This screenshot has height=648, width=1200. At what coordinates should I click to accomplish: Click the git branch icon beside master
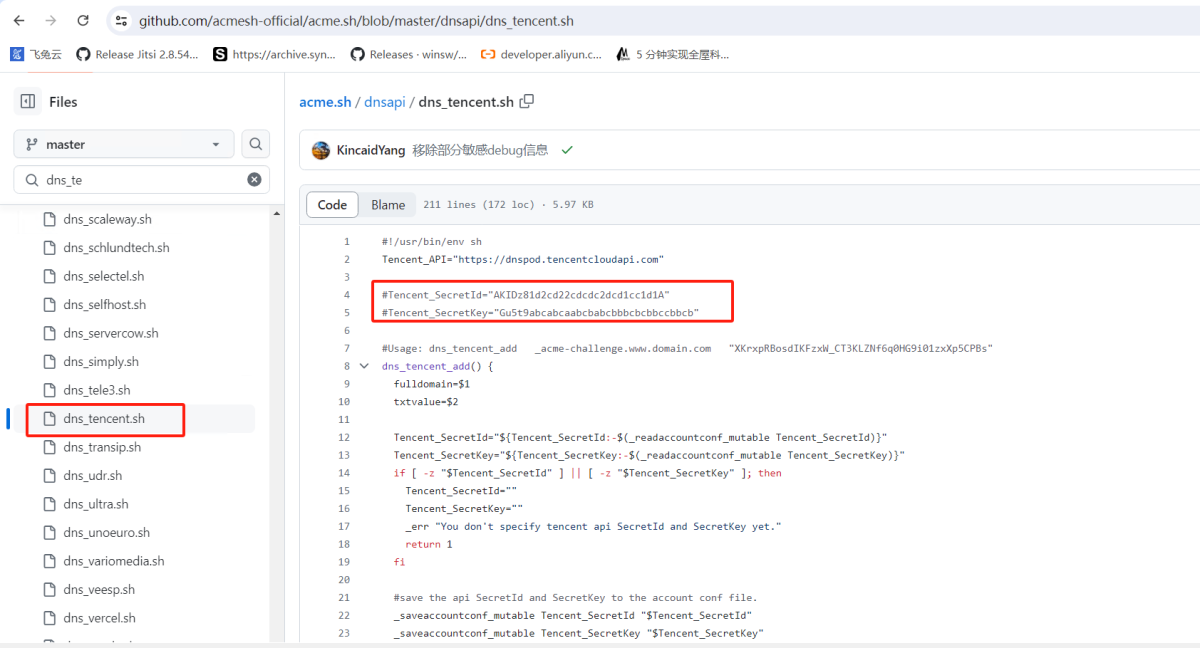[x=32, y=144]
